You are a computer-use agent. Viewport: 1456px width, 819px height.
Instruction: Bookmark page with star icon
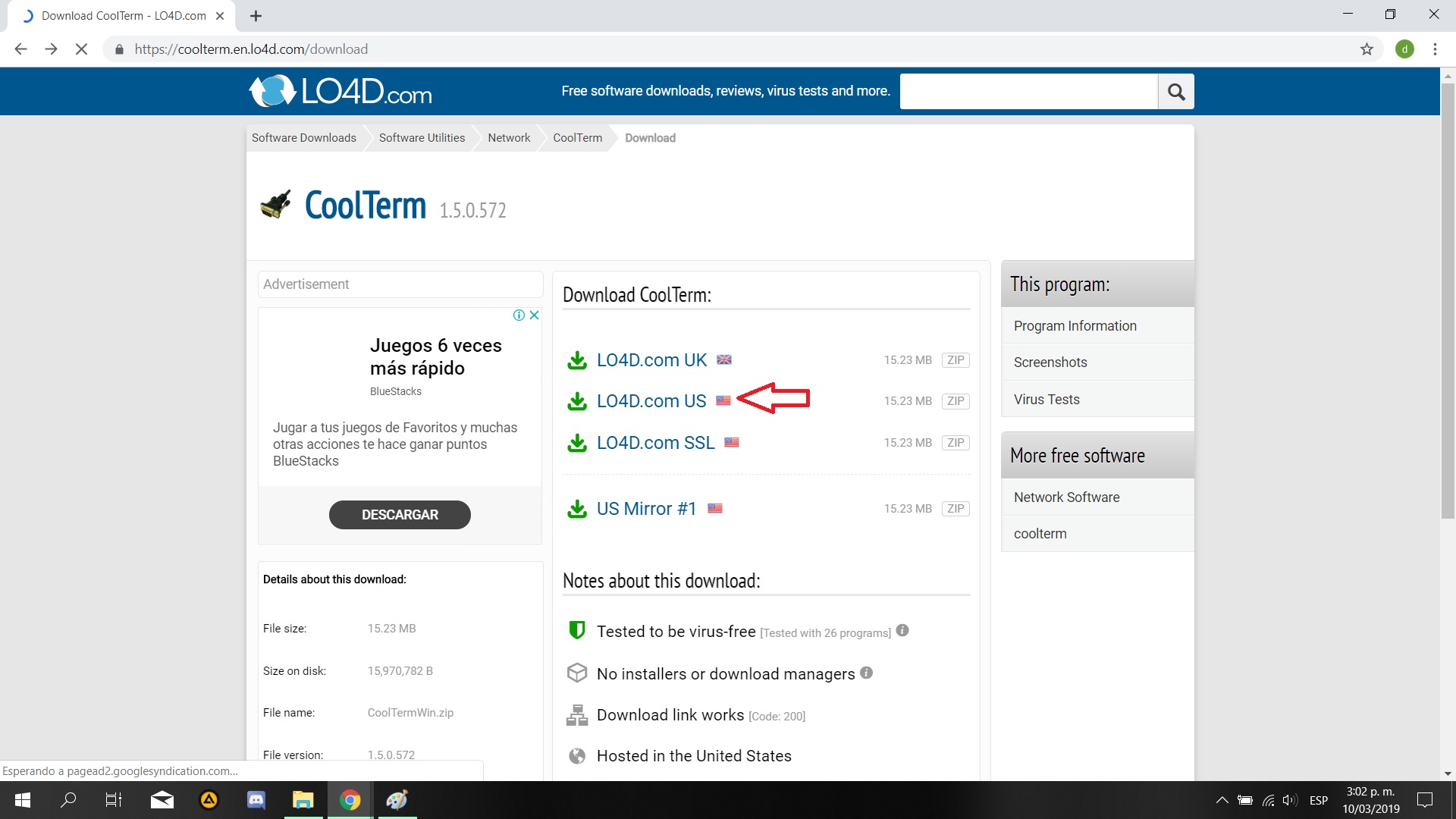tap(1367, 49)
